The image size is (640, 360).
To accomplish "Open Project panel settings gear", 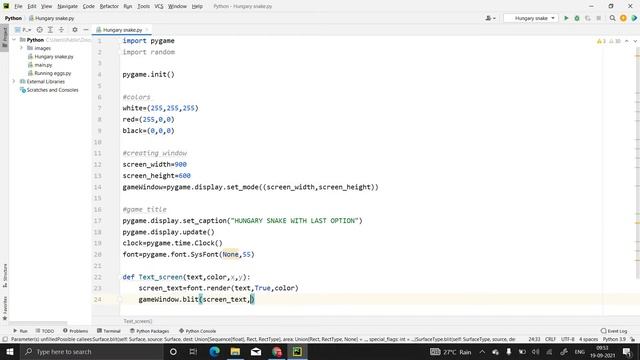I will [75, 30].
